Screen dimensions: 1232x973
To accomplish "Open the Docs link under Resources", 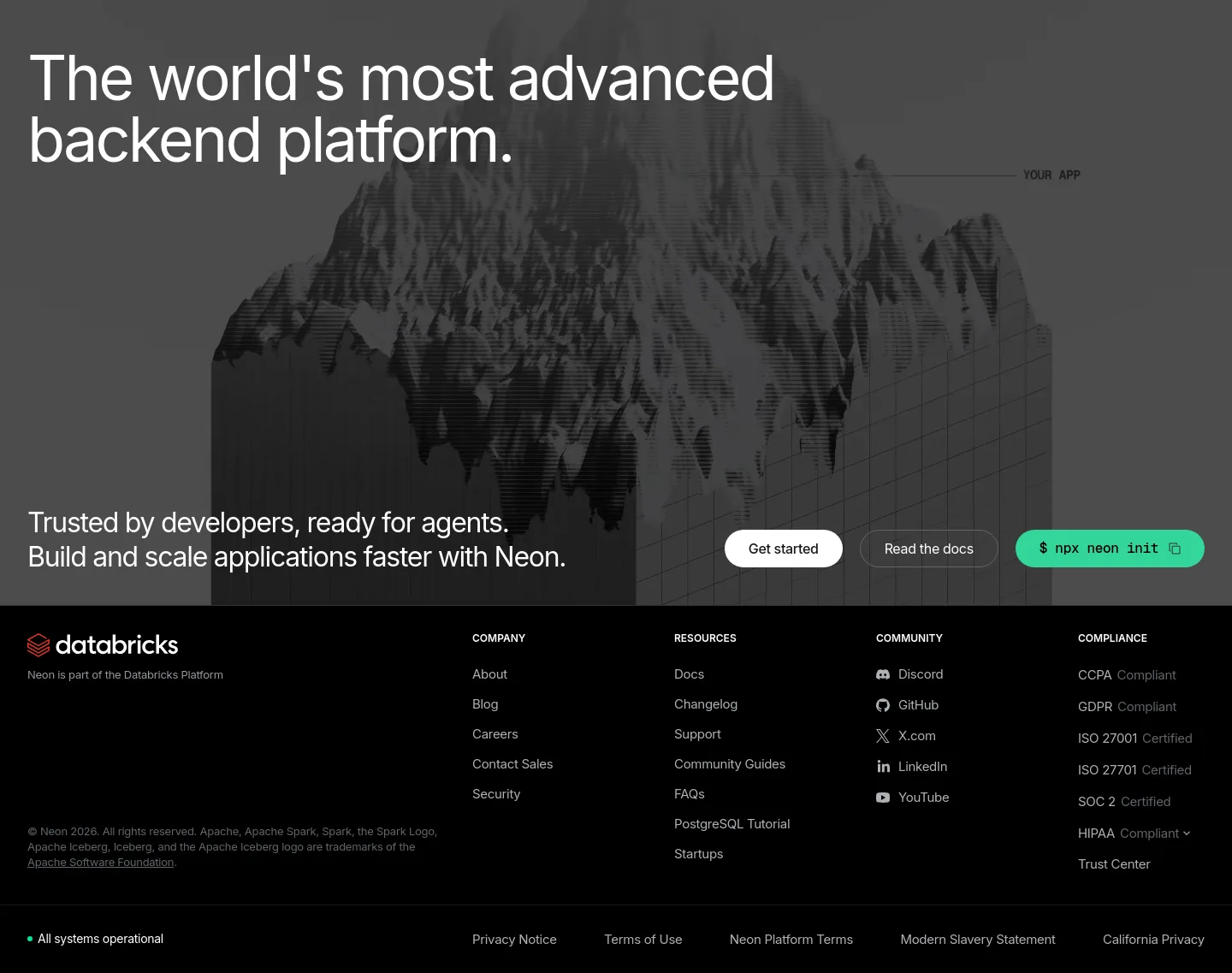I will 689,674.
